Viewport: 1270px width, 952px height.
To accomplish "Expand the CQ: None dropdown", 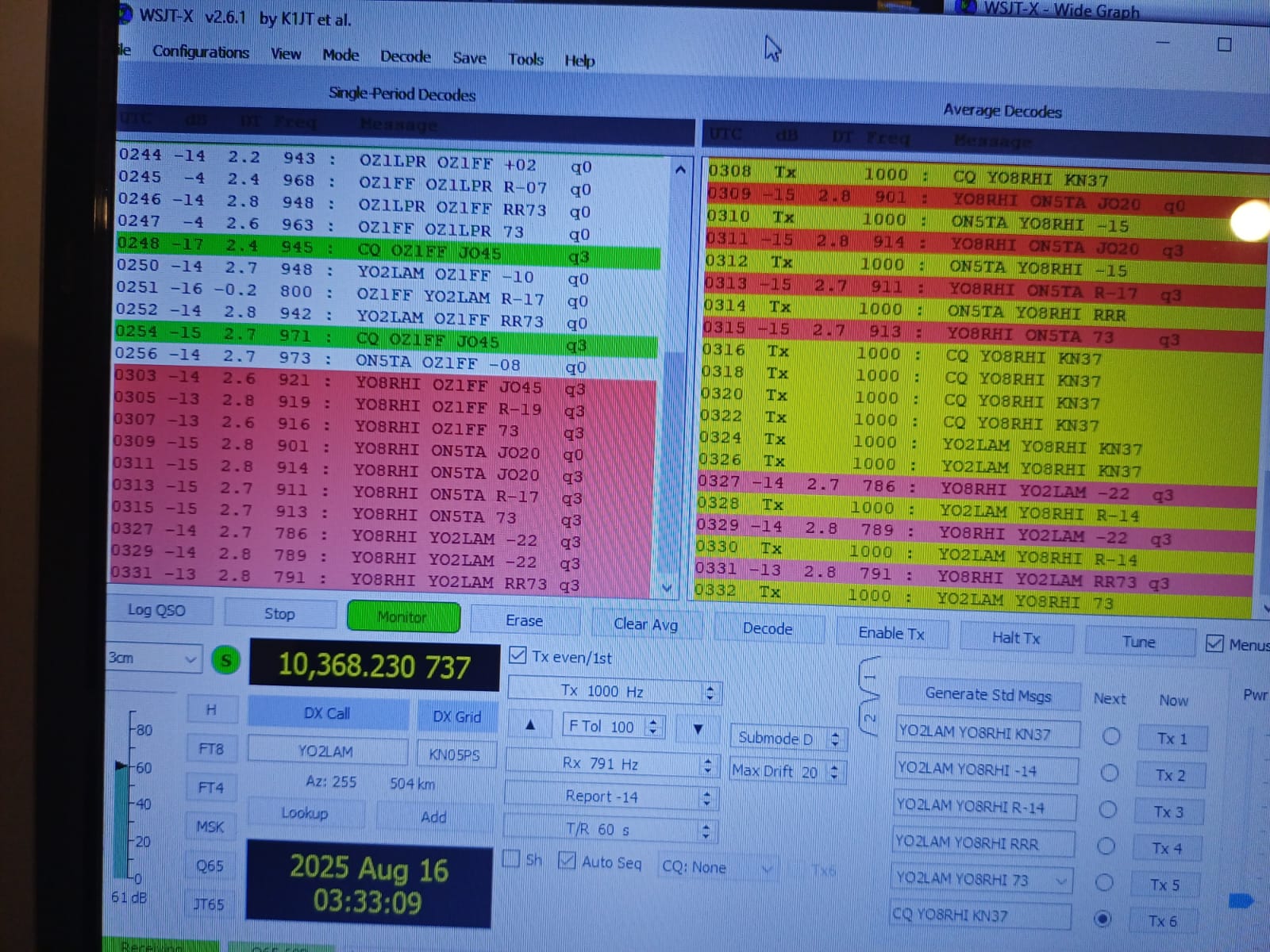I will (x=718, y=868).
